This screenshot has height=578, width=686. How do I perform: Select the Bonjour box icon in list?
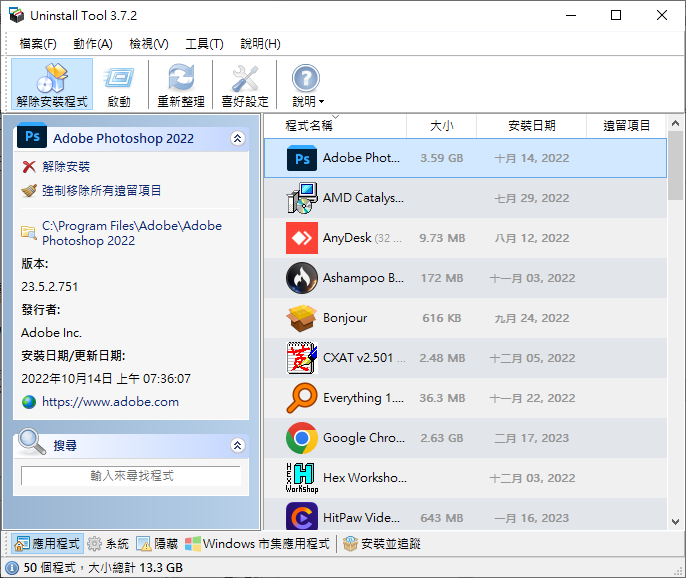(302, 318)
